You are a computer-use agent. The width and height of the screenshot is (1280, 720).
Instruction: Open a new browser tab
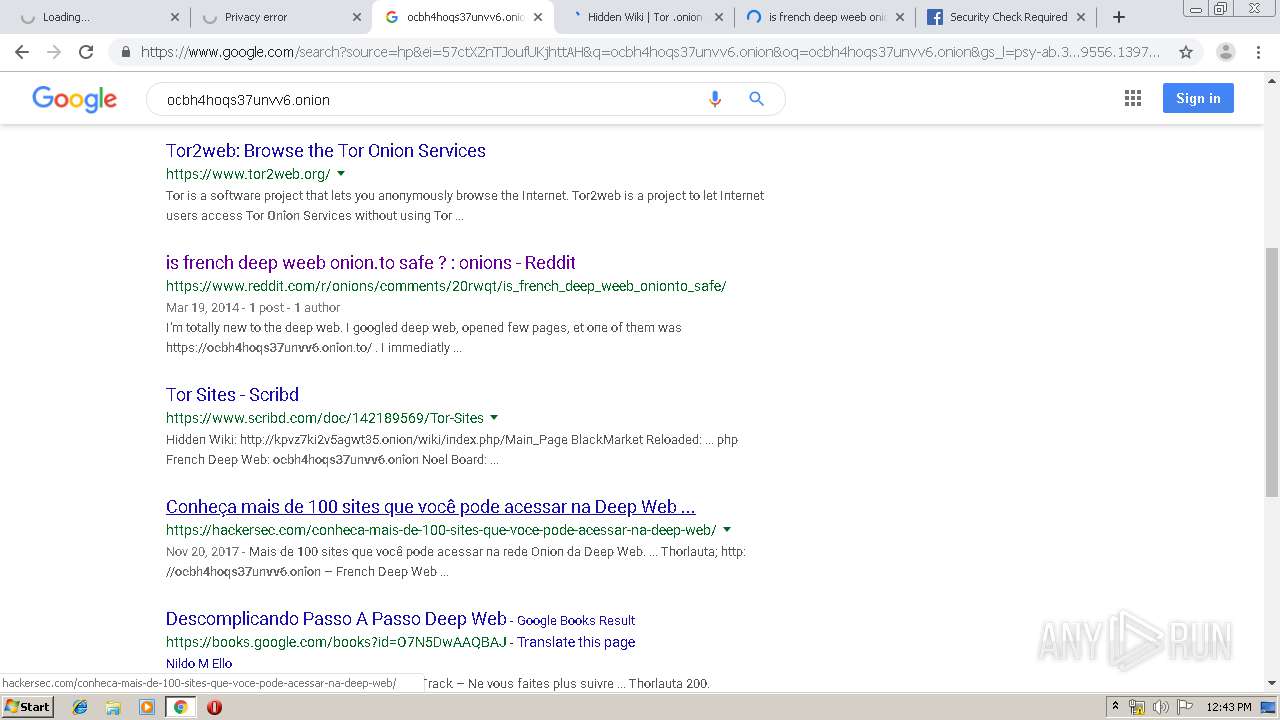coord(1119,17)
